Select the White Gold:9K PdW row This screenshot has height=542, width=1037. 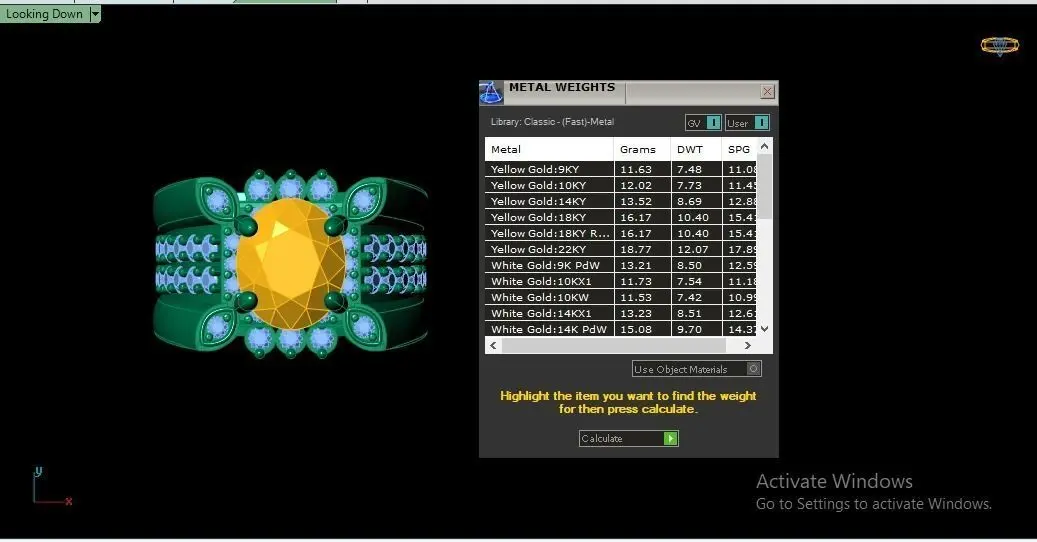tap(620, 265)
